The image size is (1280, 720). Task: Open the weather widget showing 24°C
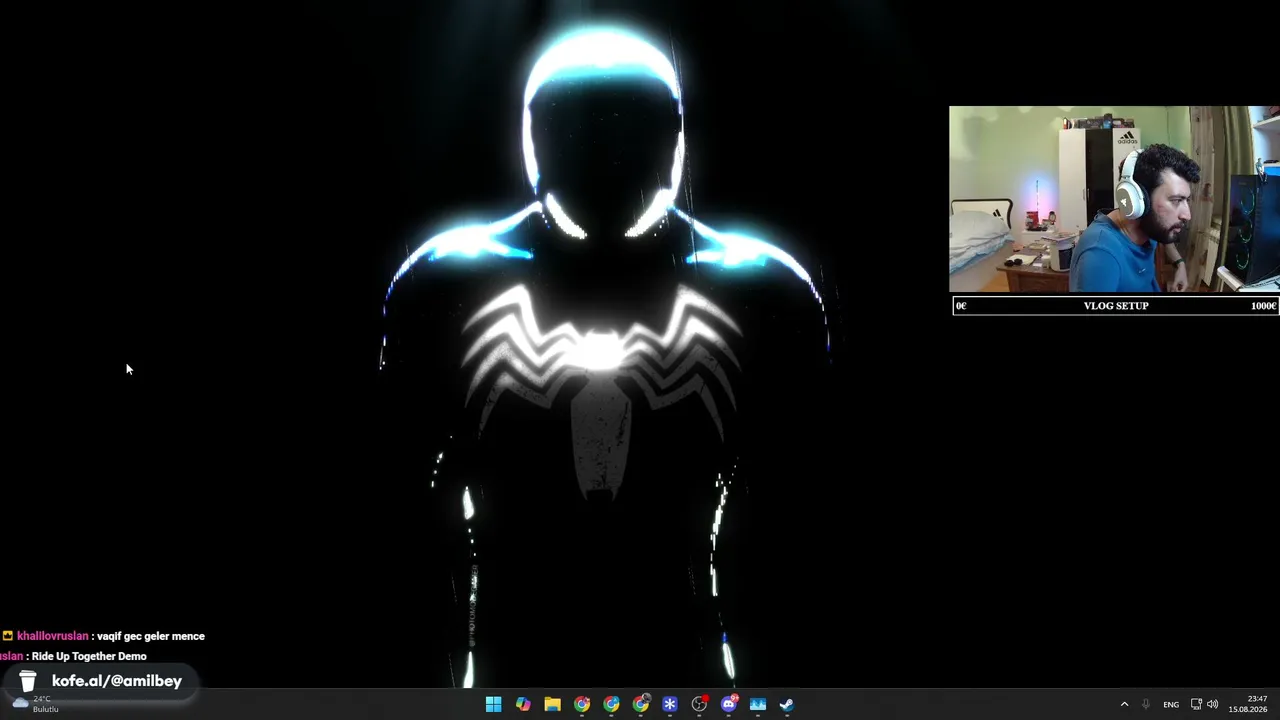[35, 704]
